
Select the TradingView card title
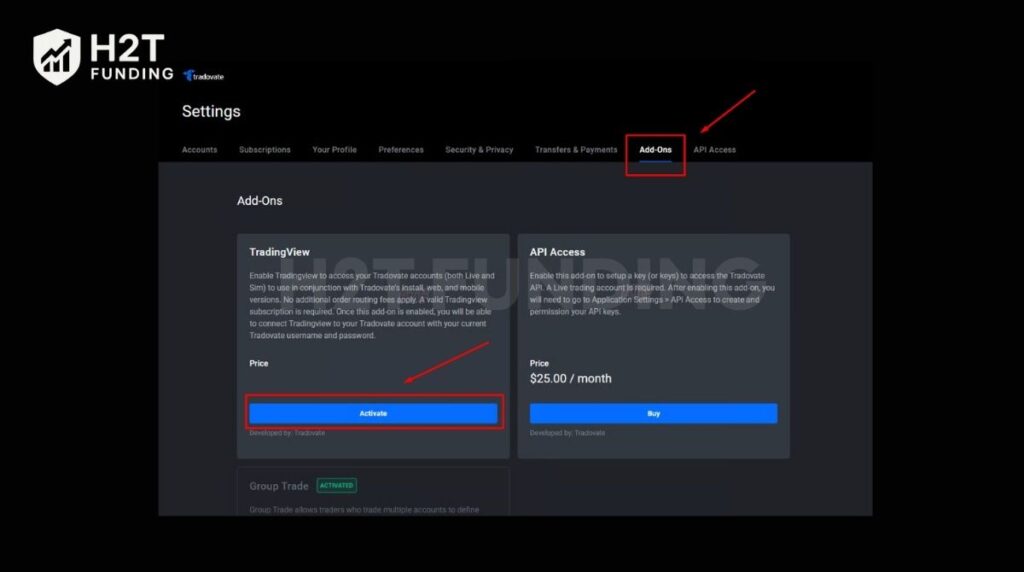tap(280, 252)
